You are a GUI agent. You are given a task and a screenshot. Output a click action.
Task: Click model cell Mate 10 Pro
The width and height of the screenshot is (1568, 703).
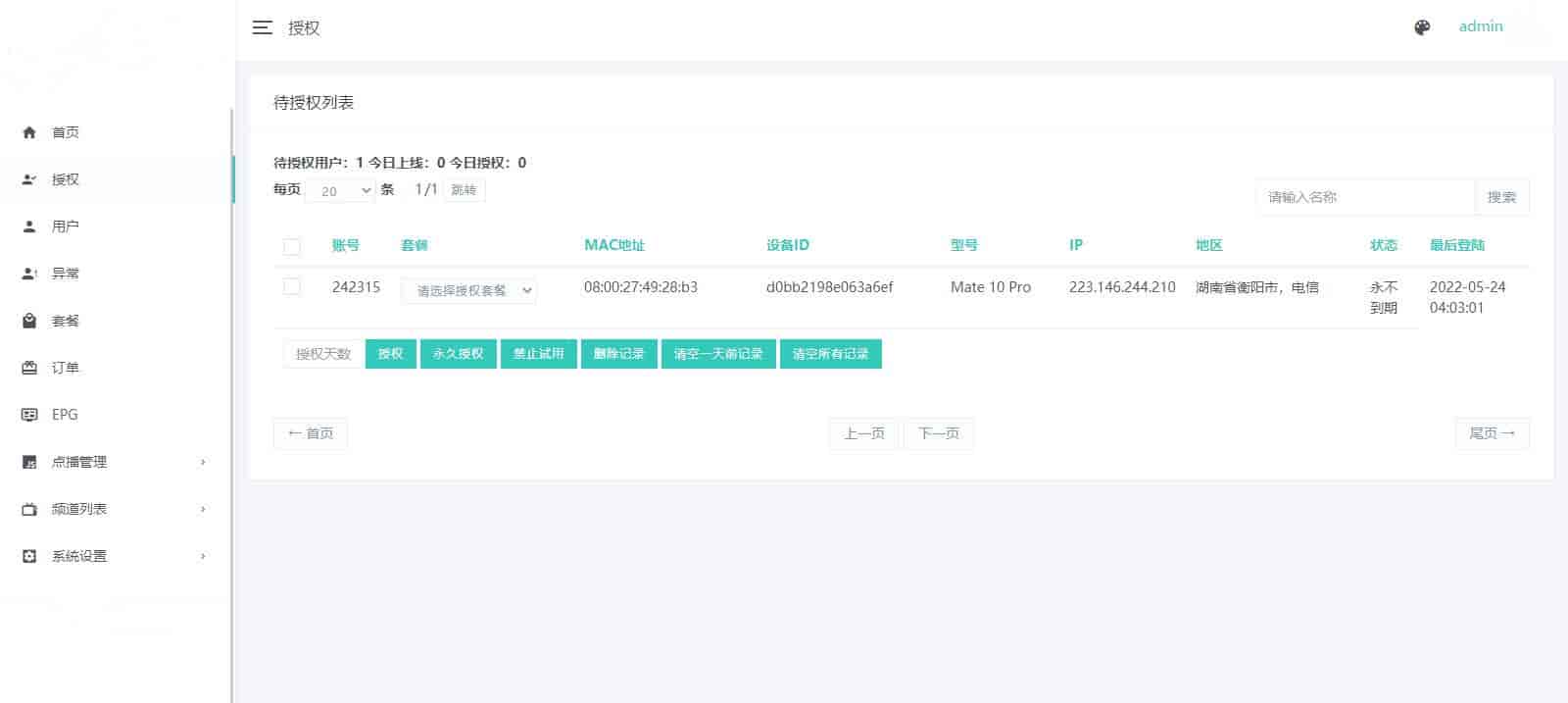(x=991, y=287)
